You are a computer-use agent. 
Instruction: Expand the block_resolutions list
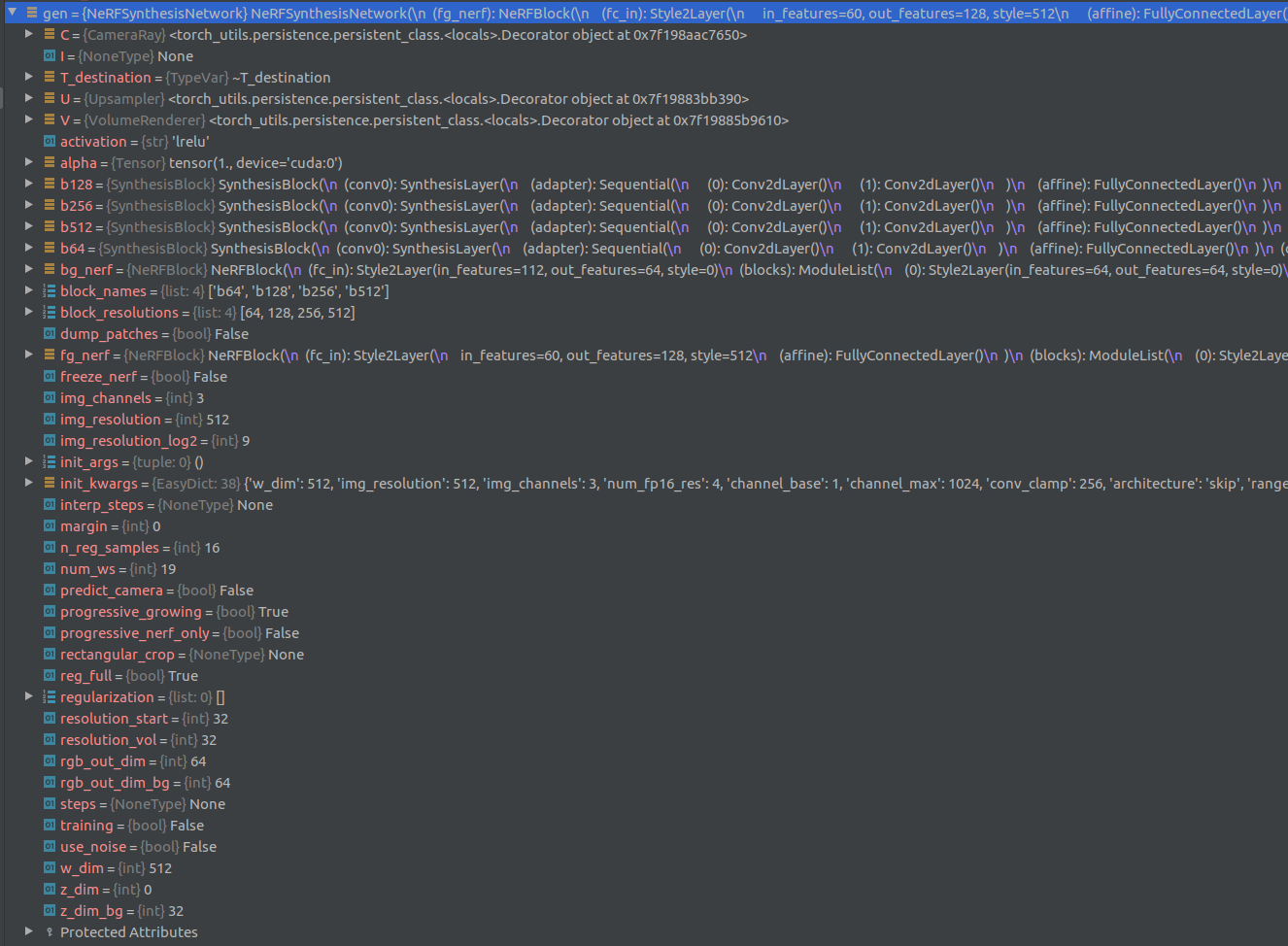tap(28, 312)
